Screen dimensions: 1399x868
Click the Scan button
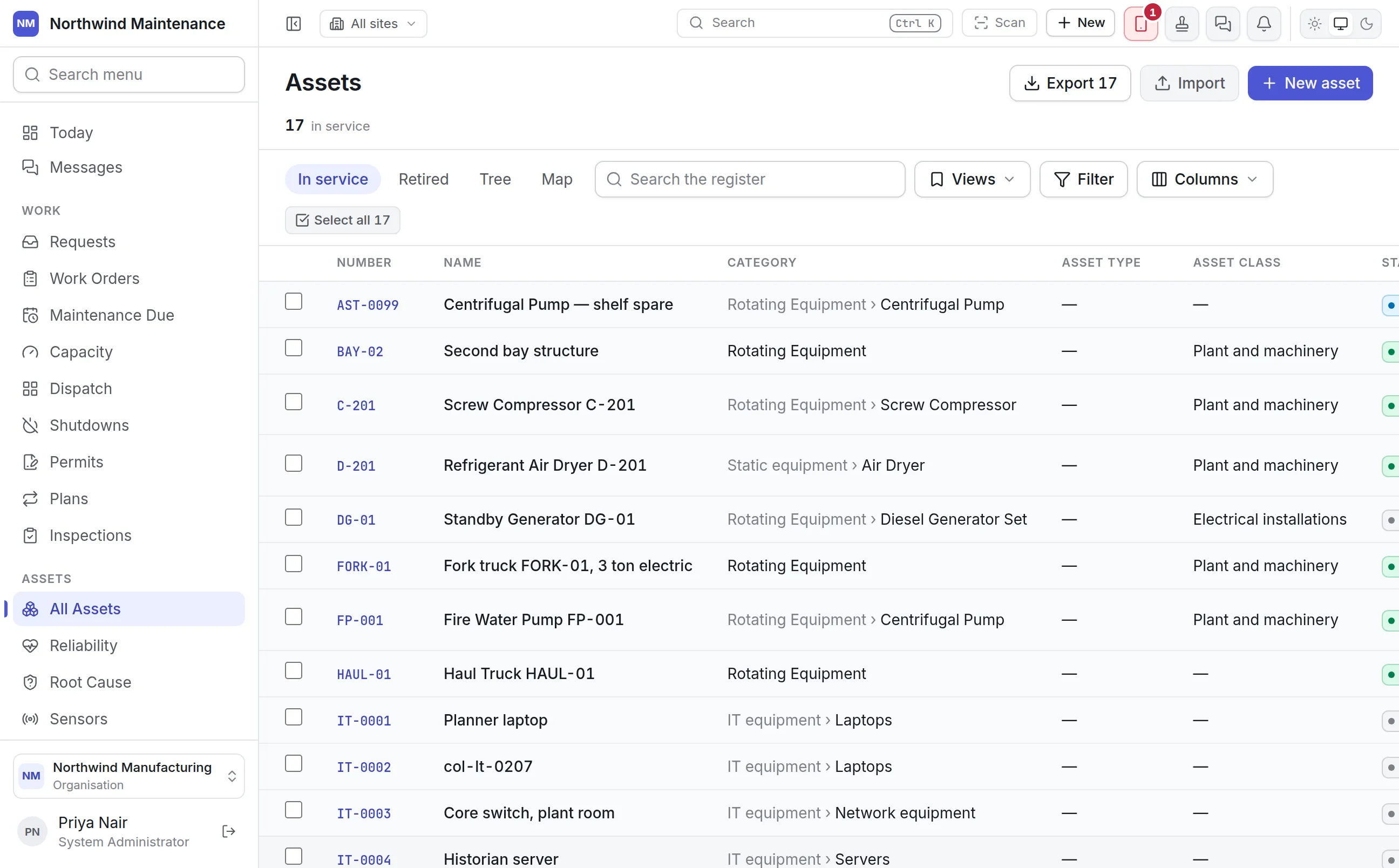(x=999, y=23)
